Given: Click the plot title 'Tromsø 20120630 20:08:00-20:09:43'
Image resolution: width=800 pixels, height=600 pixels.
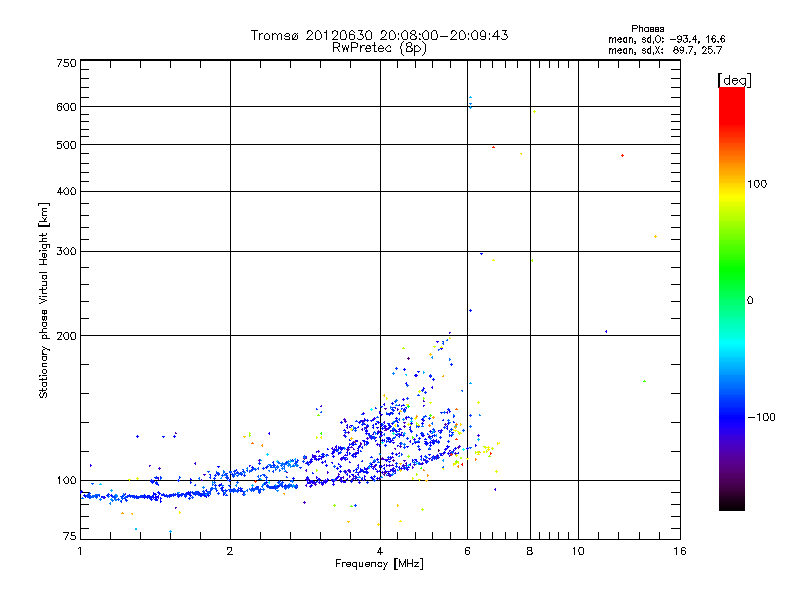Looking at the screenshot, I should [x=379, y=35].
